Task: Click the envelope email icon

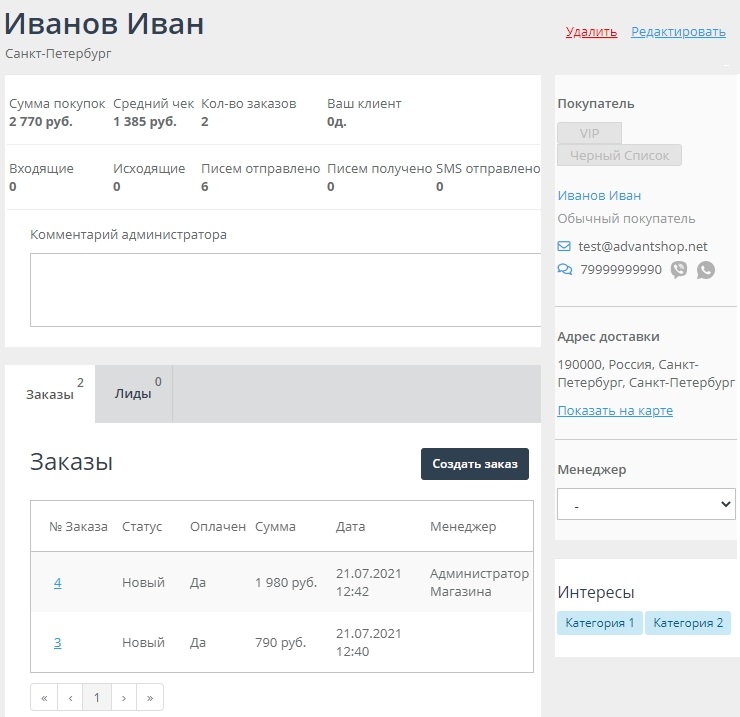Action: pos(564,246)
